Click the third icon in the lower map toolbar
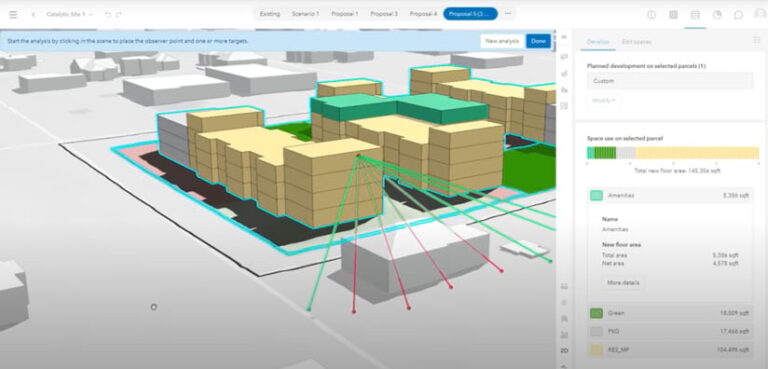The height and width of the screenshot is (369, 768). (564, 319)
